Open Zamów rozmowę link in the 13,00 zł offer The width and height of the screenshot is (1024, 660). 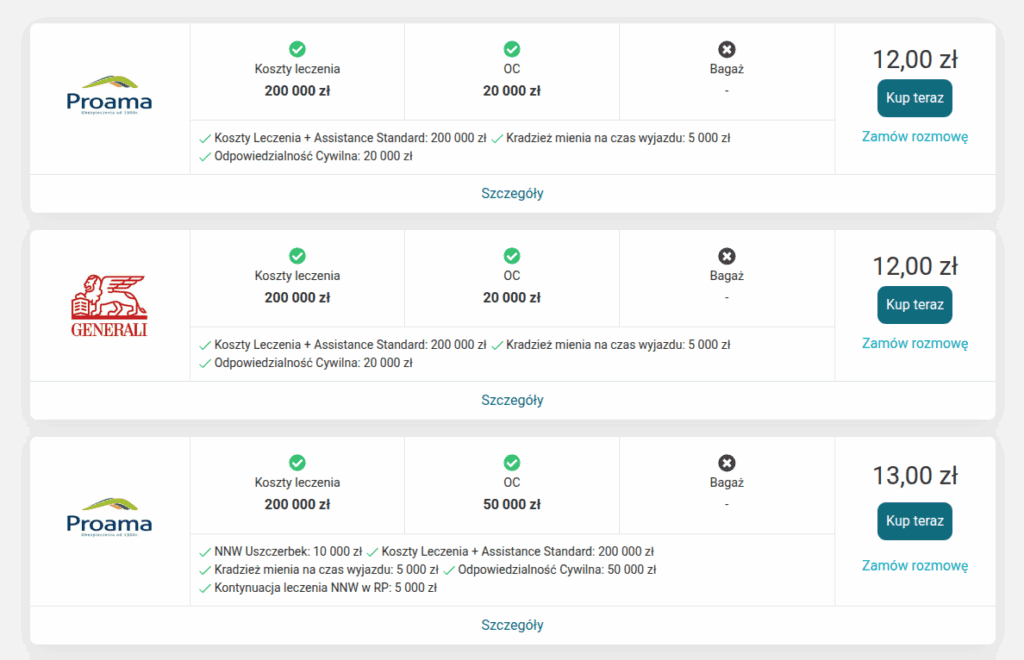[x=915, y=565]
